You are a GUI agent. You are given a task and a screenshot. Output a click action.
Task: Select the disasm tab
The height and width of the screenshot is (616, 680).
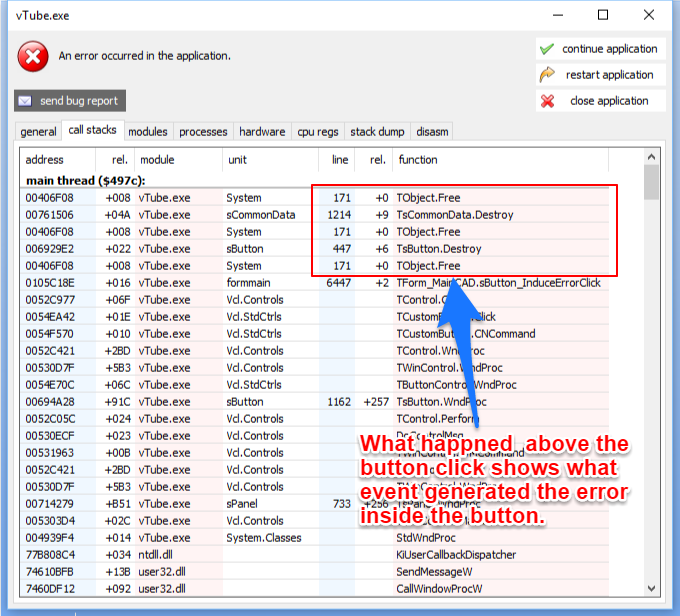click(x=432, y=132)
